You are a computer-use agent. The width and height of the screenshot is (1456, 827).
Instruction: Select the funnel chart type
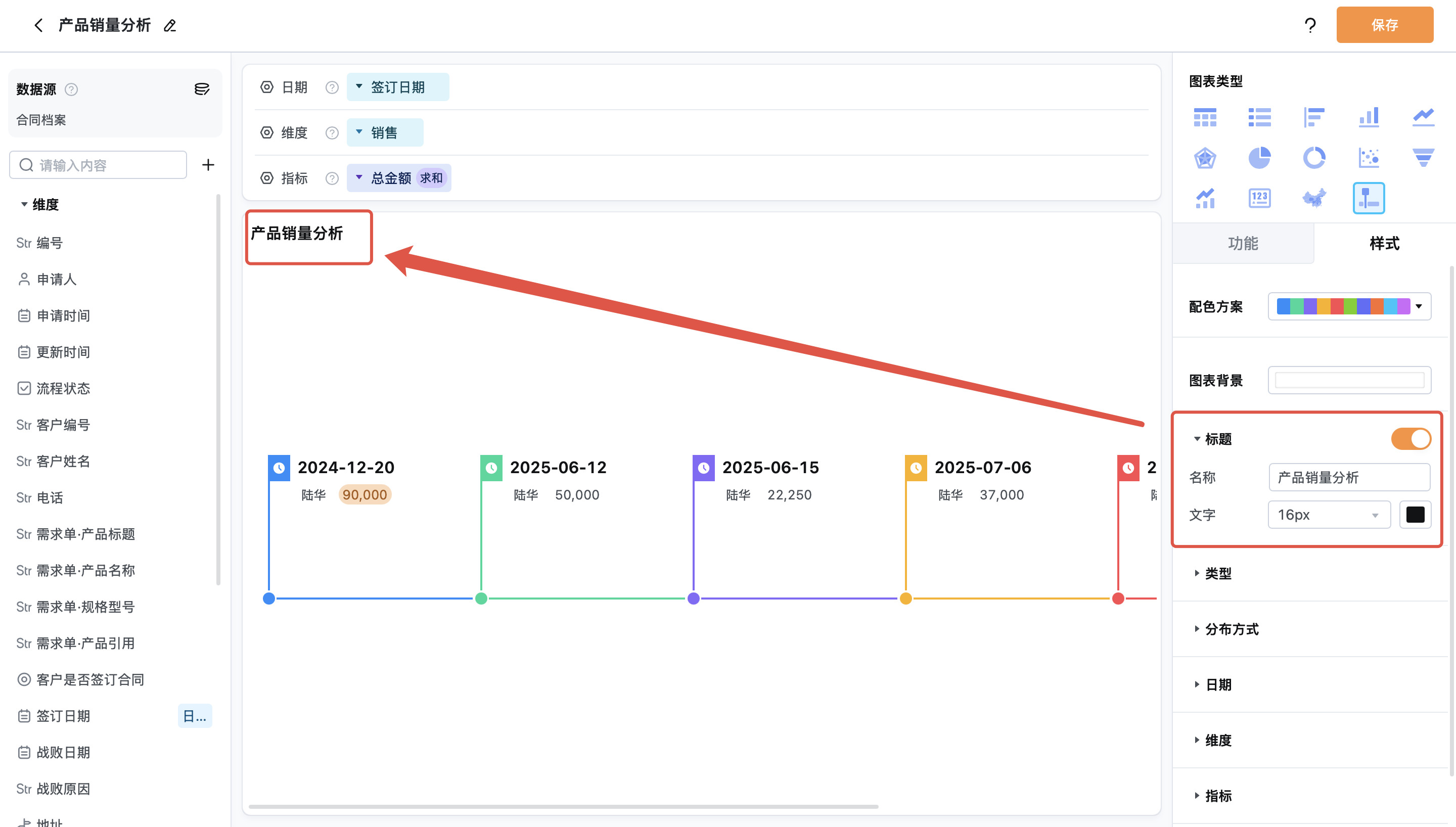click(x=1423, y=158)
